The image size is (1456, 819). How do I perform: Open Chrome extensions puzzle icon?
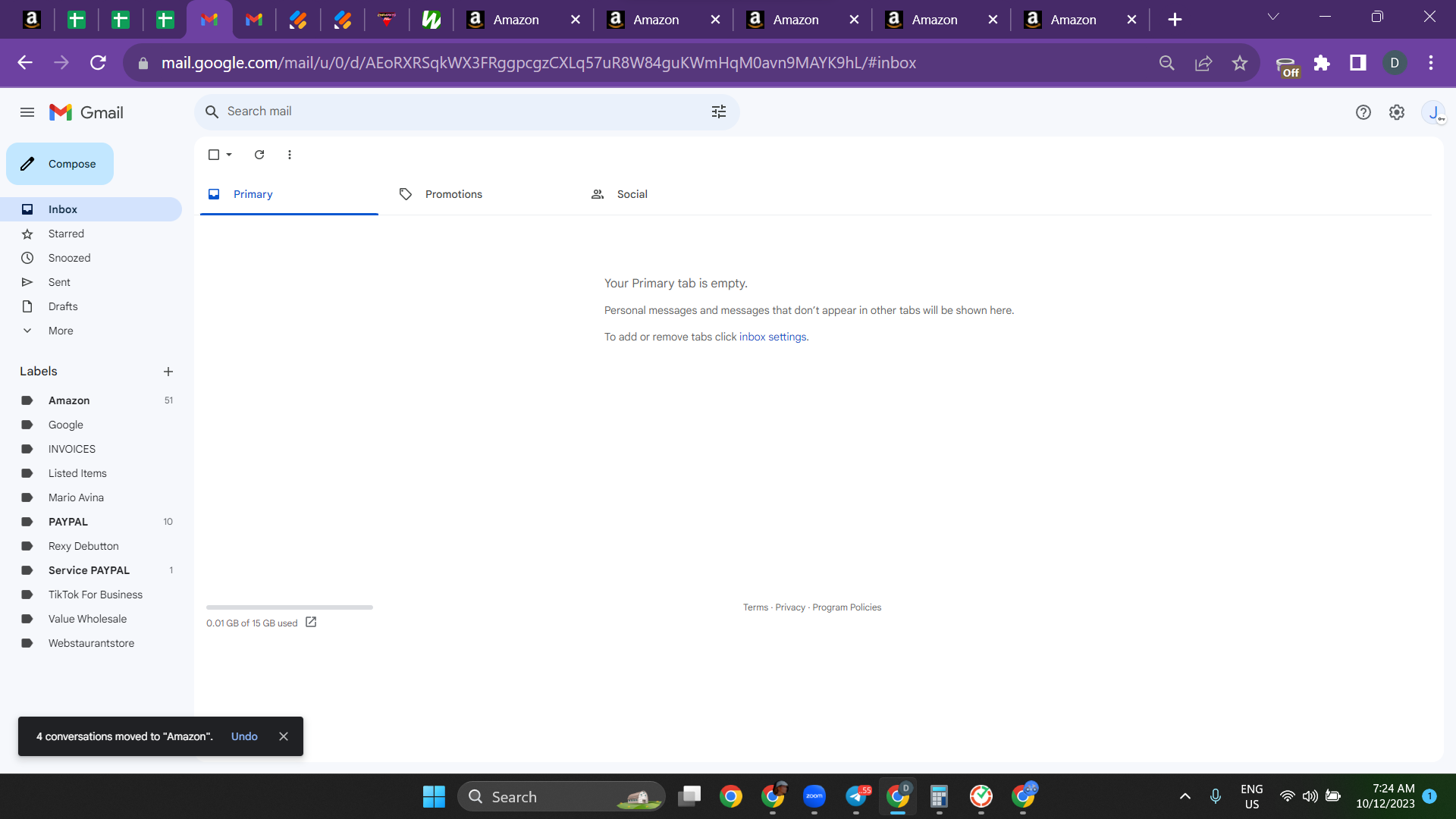click(x=1322, y=63)
